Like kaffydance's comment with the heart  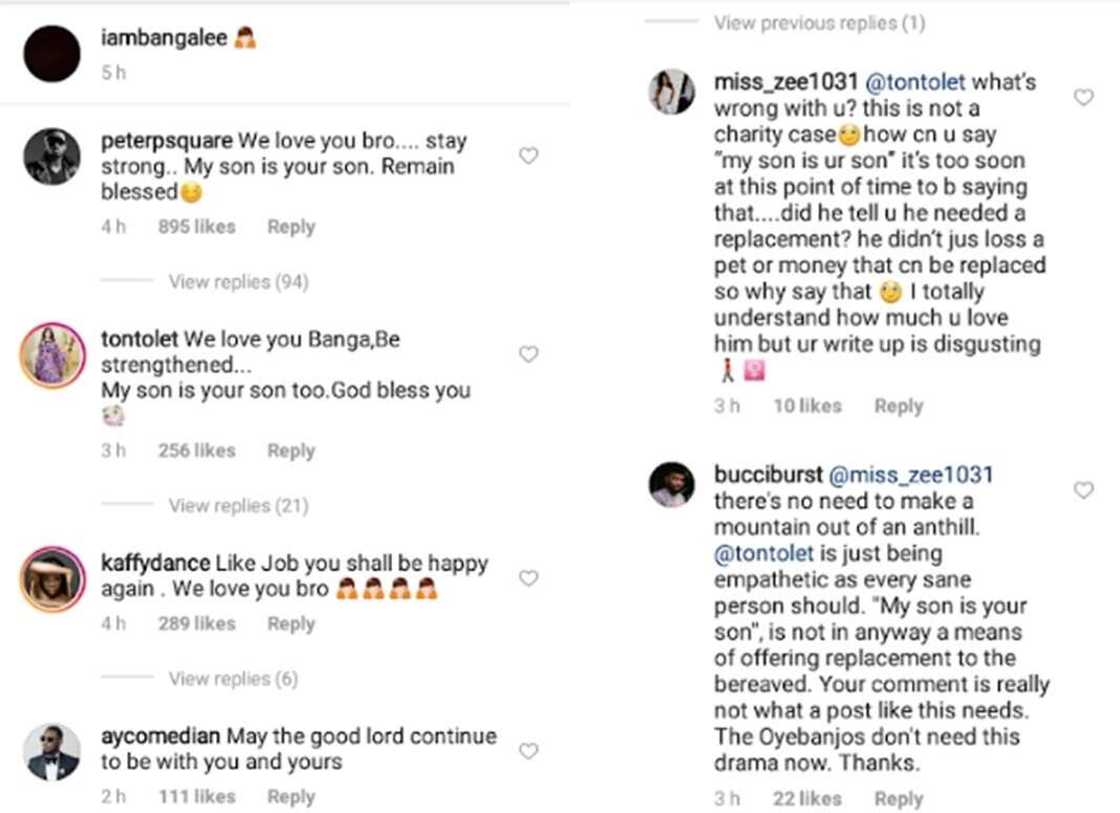(x=529, y=578)
